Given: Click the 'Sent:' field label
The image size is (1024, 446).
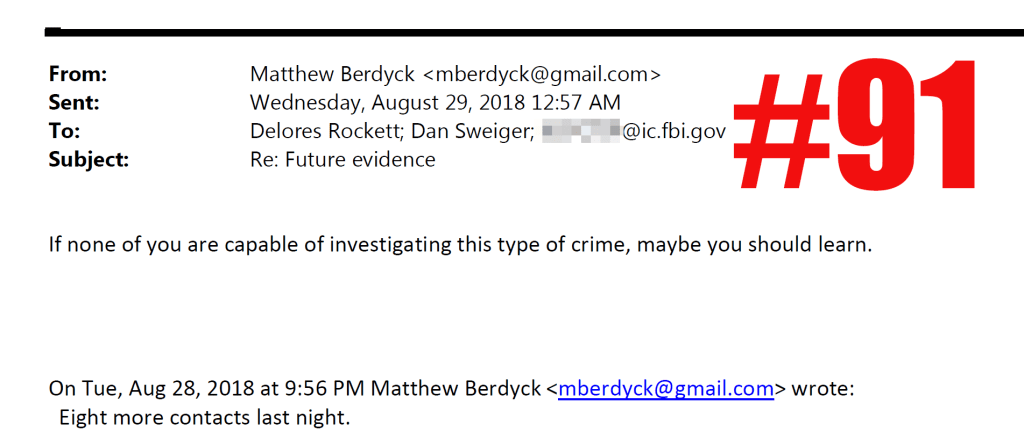Looking at the screenshot, I should point(75,102).
